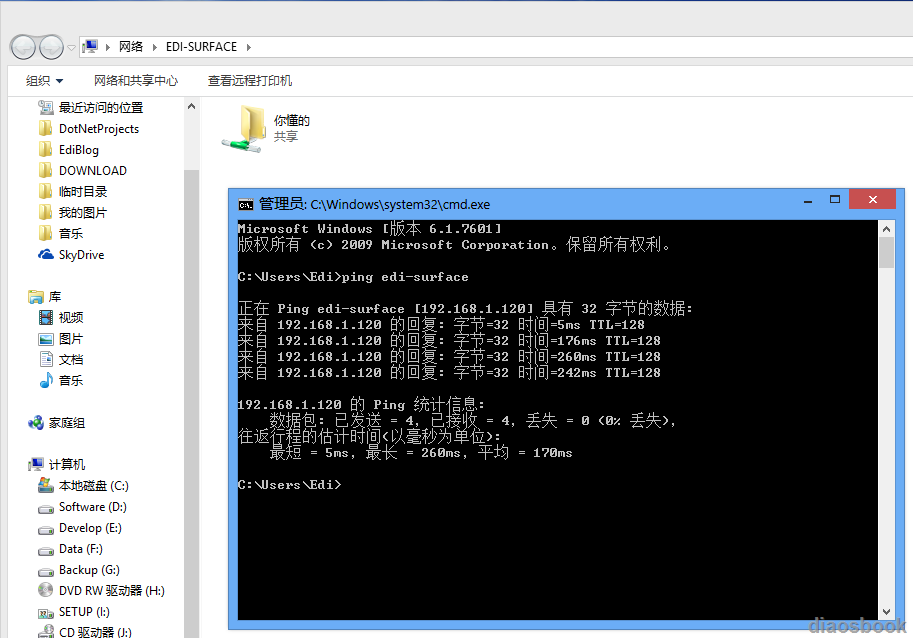The width and height of the screenshot is (913, 638).
Task: Click the computer icon in address bar
Action: coord(90,47)
